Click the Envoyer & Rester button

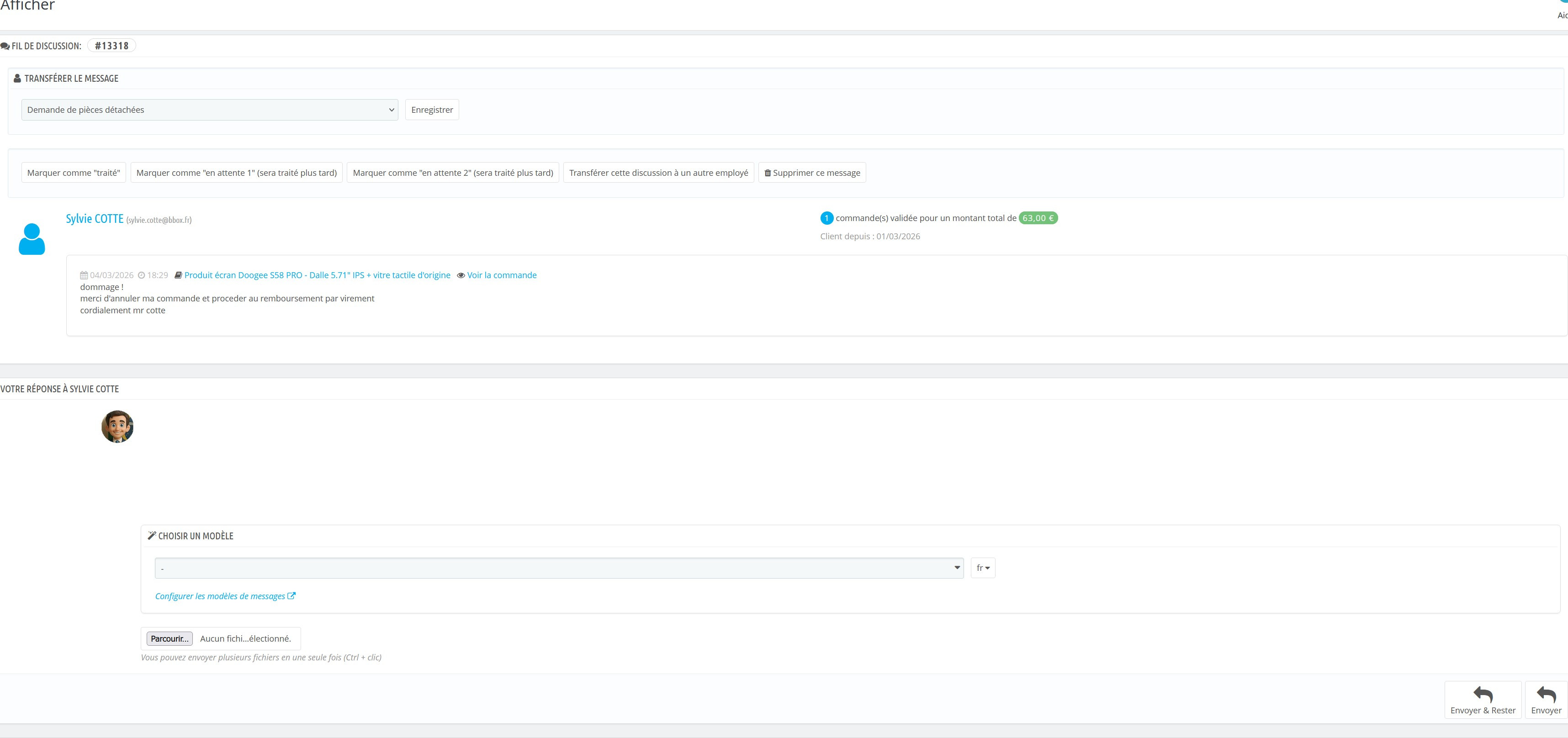coord(1482,700)
